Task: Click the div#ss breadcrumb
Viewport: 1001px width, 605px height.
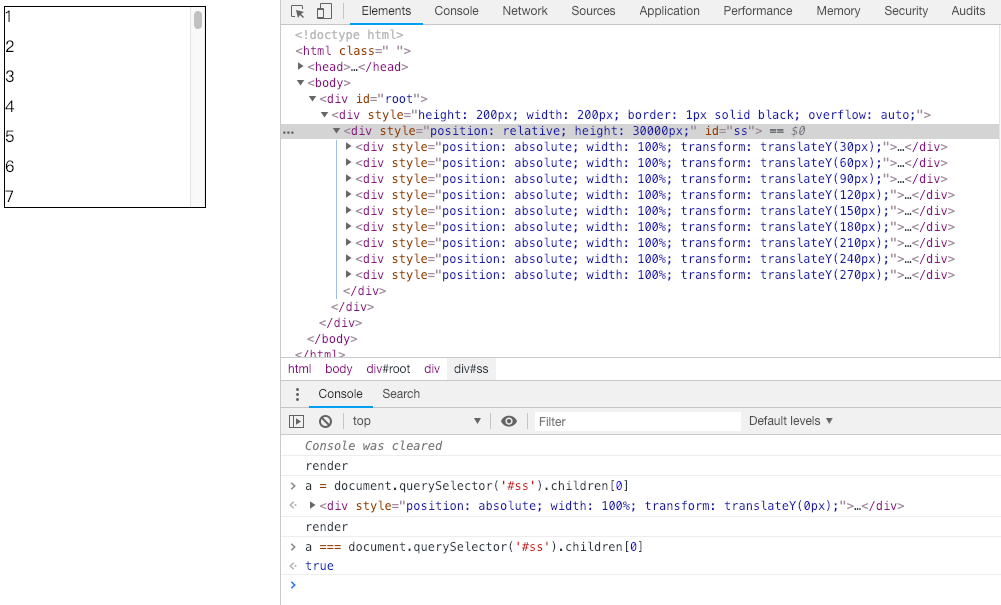Action: pos(471,369)
